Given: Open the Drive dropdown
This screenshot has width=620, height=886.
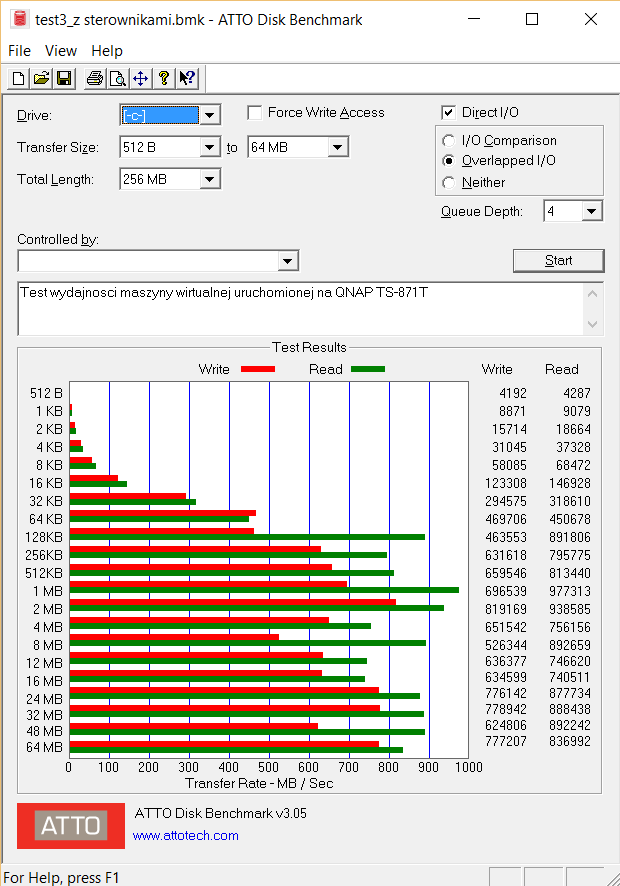Looking at the screenshot, I should 210,115.
